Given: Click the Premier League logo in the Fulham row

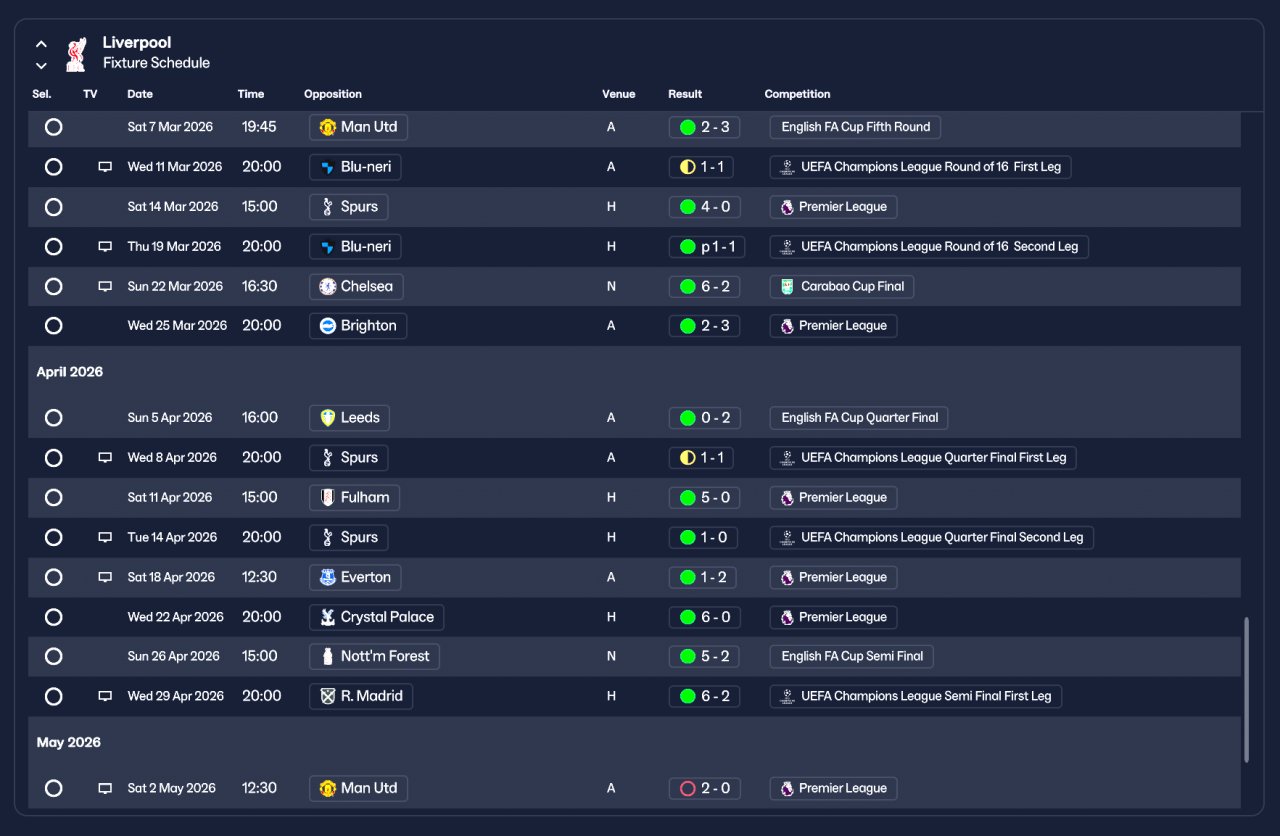Looking at the screenshot, I should click(787, 498).
